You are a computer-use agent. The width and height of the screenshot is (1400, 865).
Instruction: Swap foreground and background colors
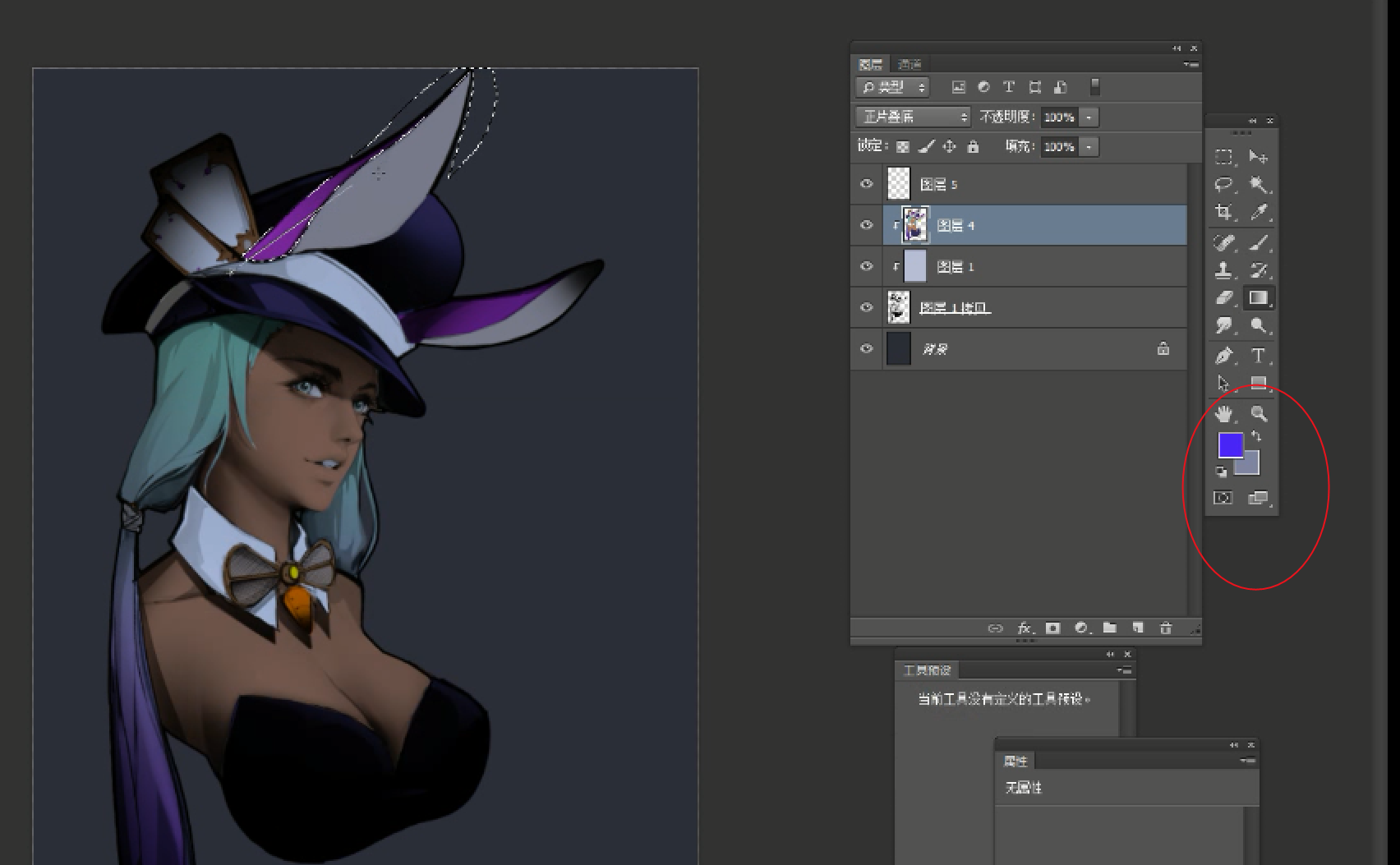point(1256,436)
